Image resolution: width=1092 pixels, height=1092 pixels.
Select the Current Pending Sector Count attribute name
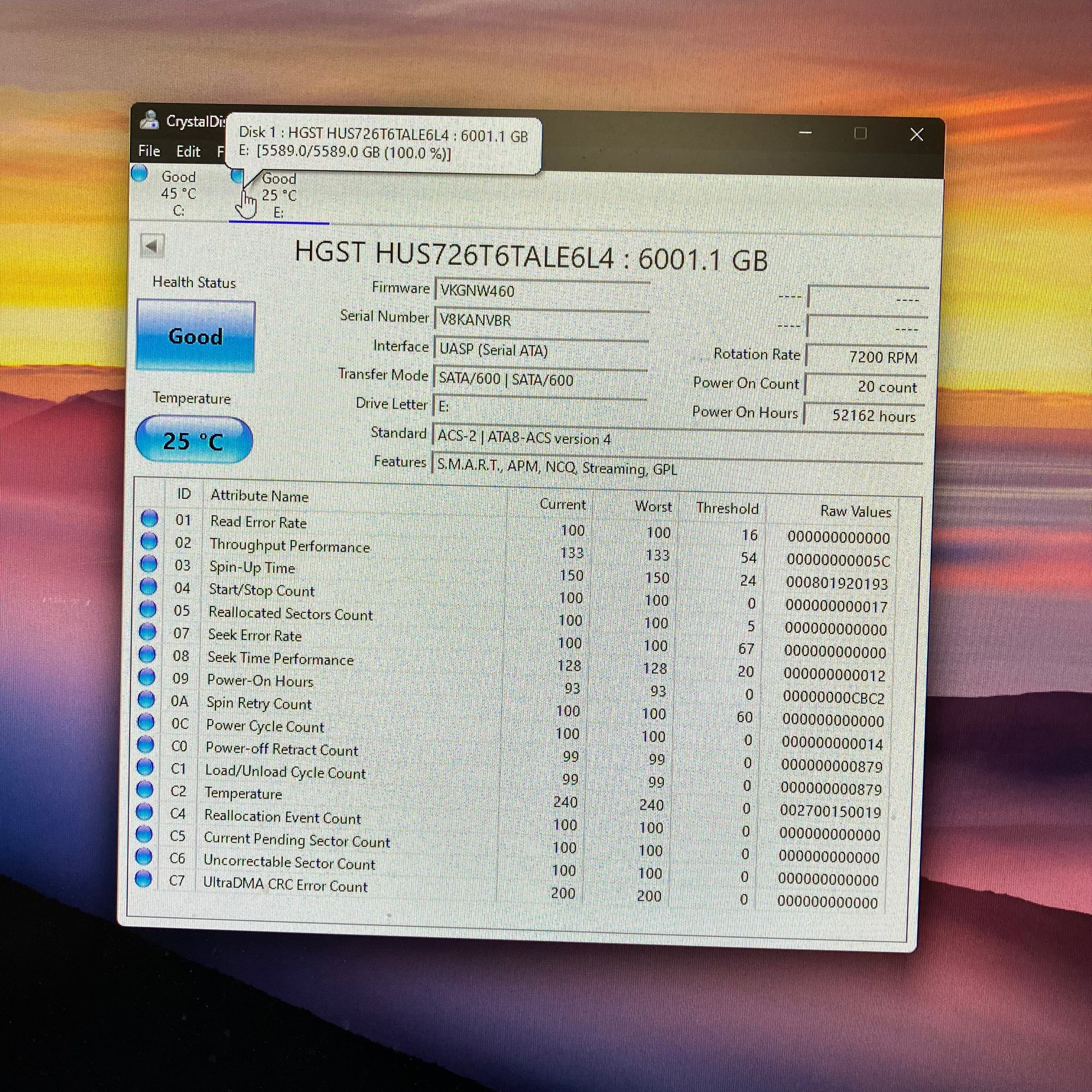pyautogui.click(x=297, y=841)
